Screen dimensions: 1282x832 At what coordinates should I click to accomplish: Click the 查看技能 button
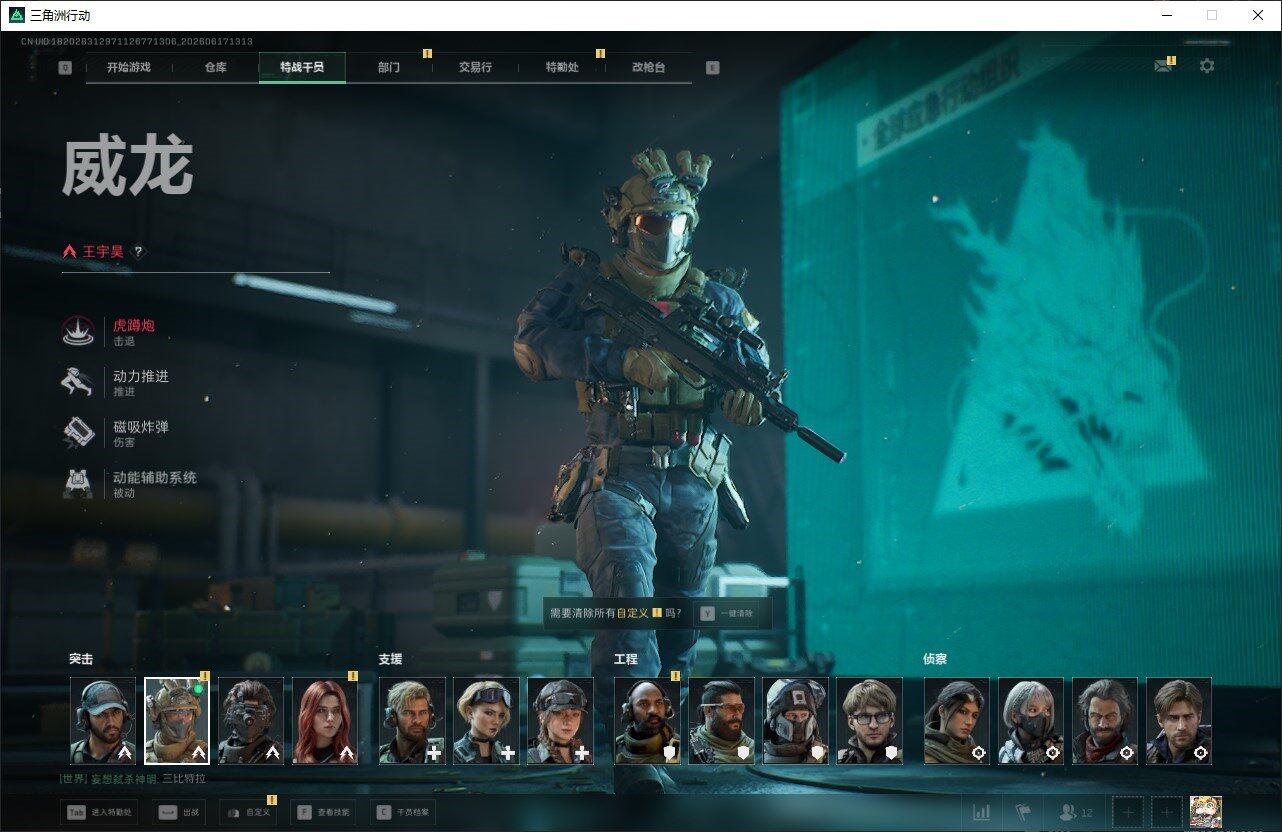coord(323,812)
